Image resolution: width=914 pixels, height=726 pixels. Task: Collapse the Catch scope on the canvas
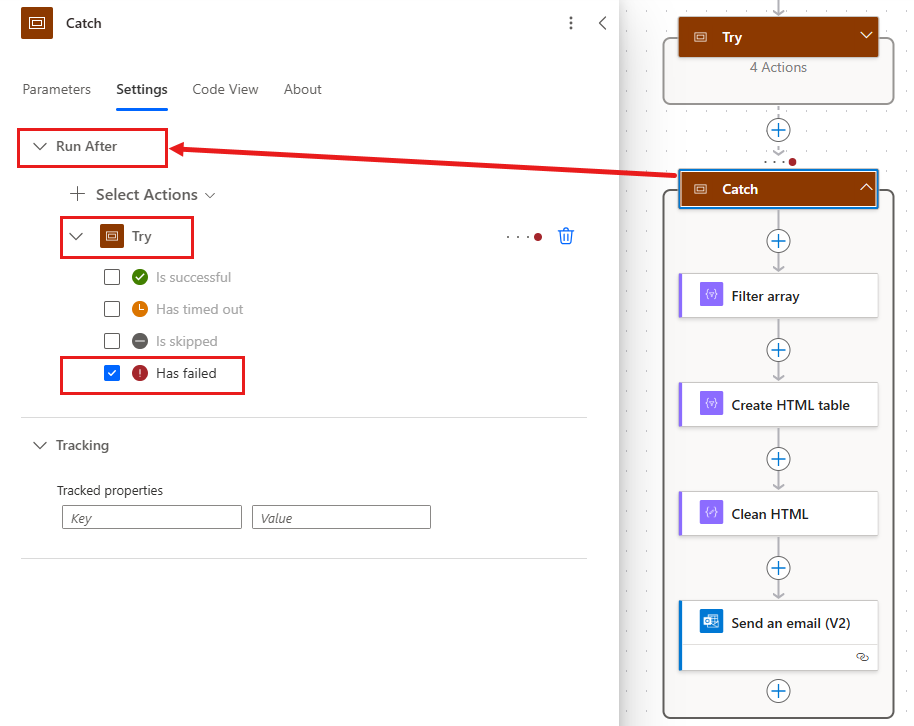point(867,188)
